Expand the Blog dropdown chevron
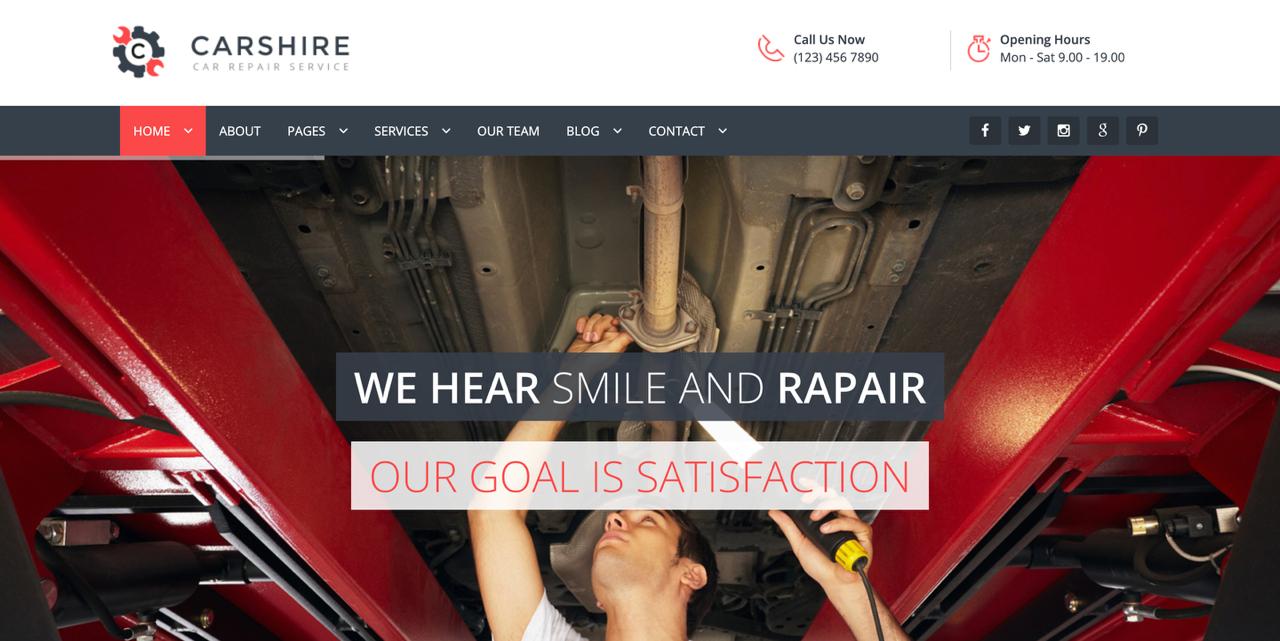The width and height of the screenshot is (1280, 641). click(x=617, y=130)
